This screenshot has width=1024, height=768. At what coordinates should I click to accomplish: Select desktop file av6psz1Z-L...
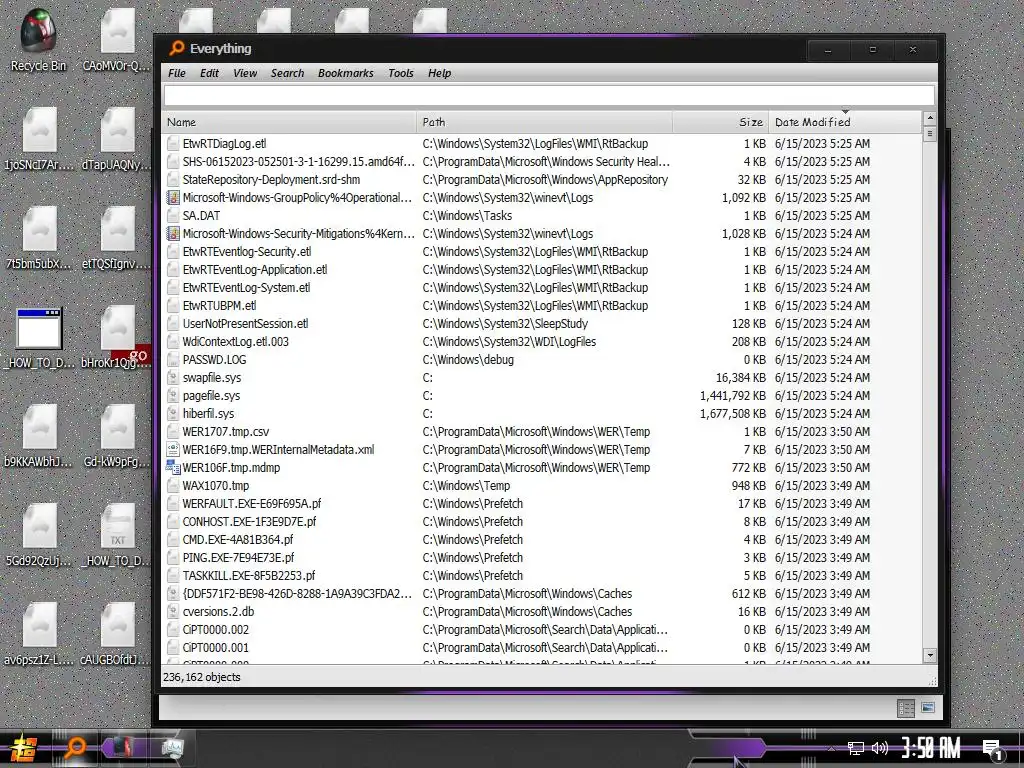39,633
